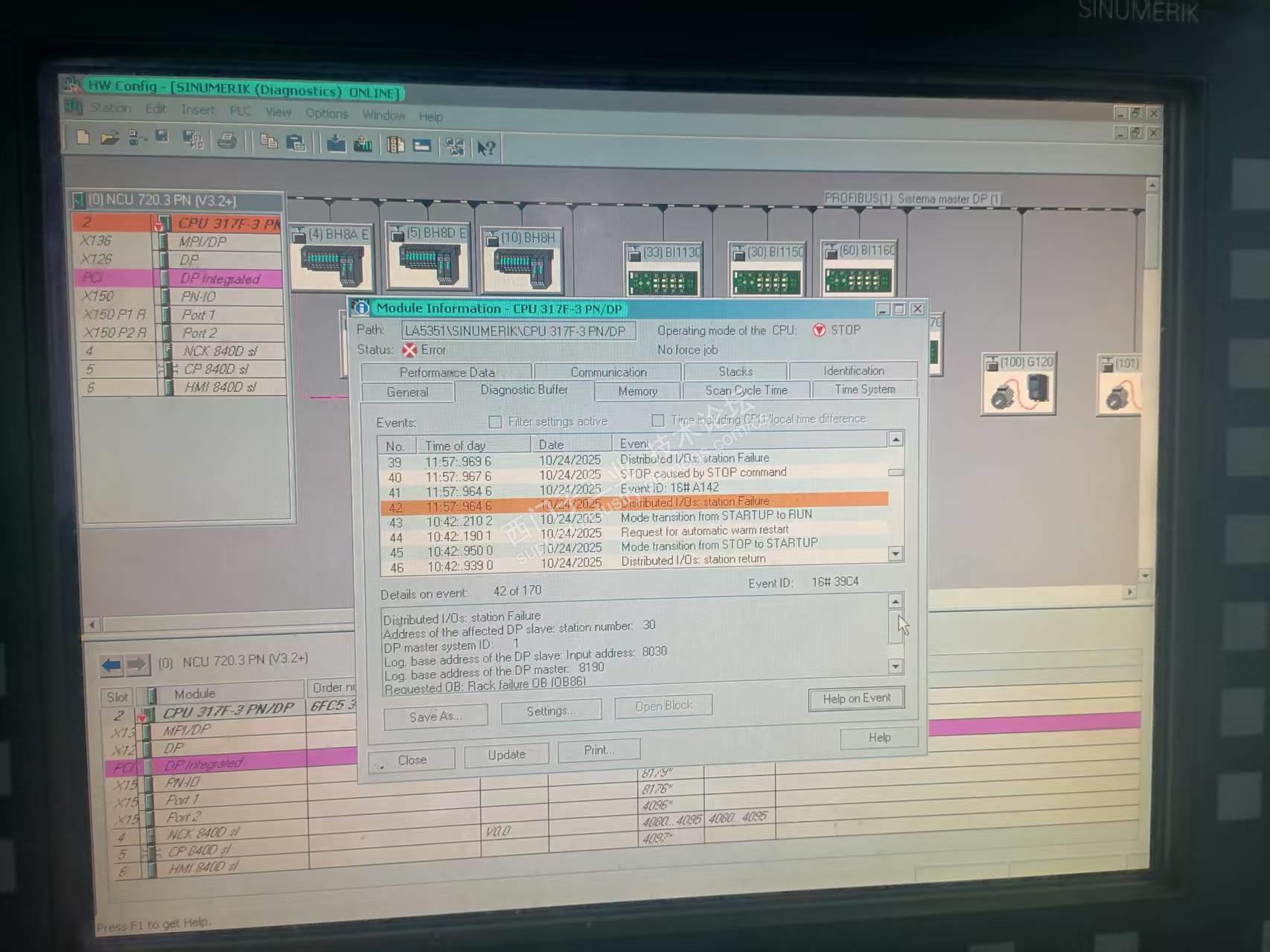Switch to the General tab

pyautogui.click(x=407, y=392)
